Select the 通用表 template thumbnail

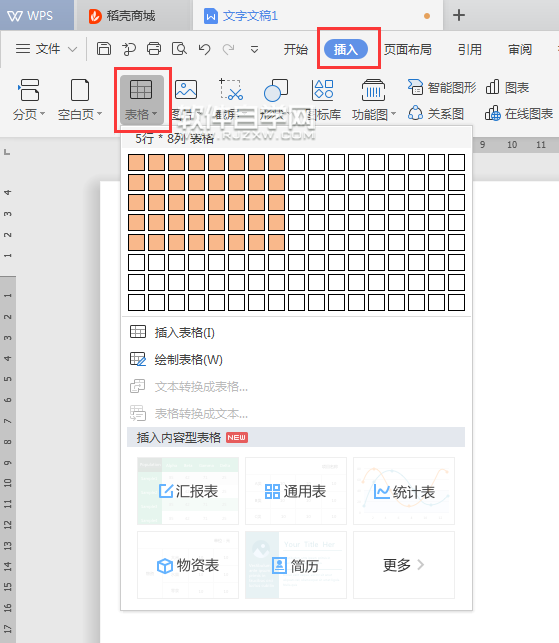tap(296, 491)
